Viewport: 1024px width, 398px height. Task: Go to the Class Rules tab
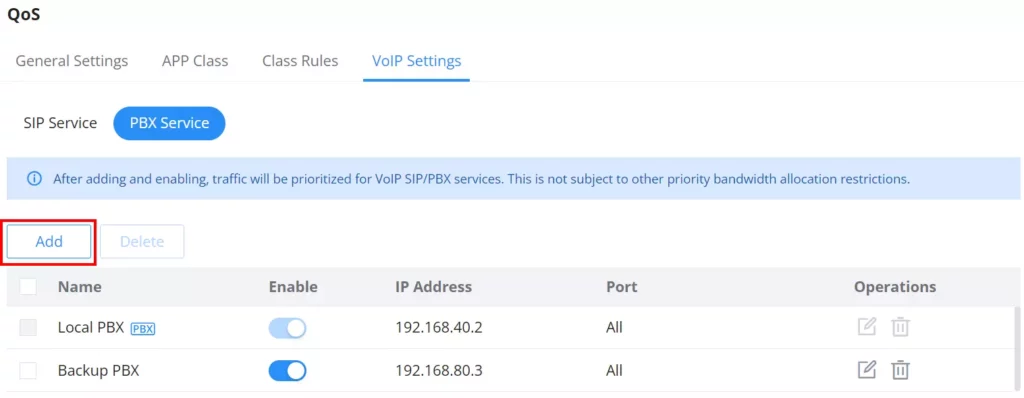pyautogui.click(x=300, y=61)
